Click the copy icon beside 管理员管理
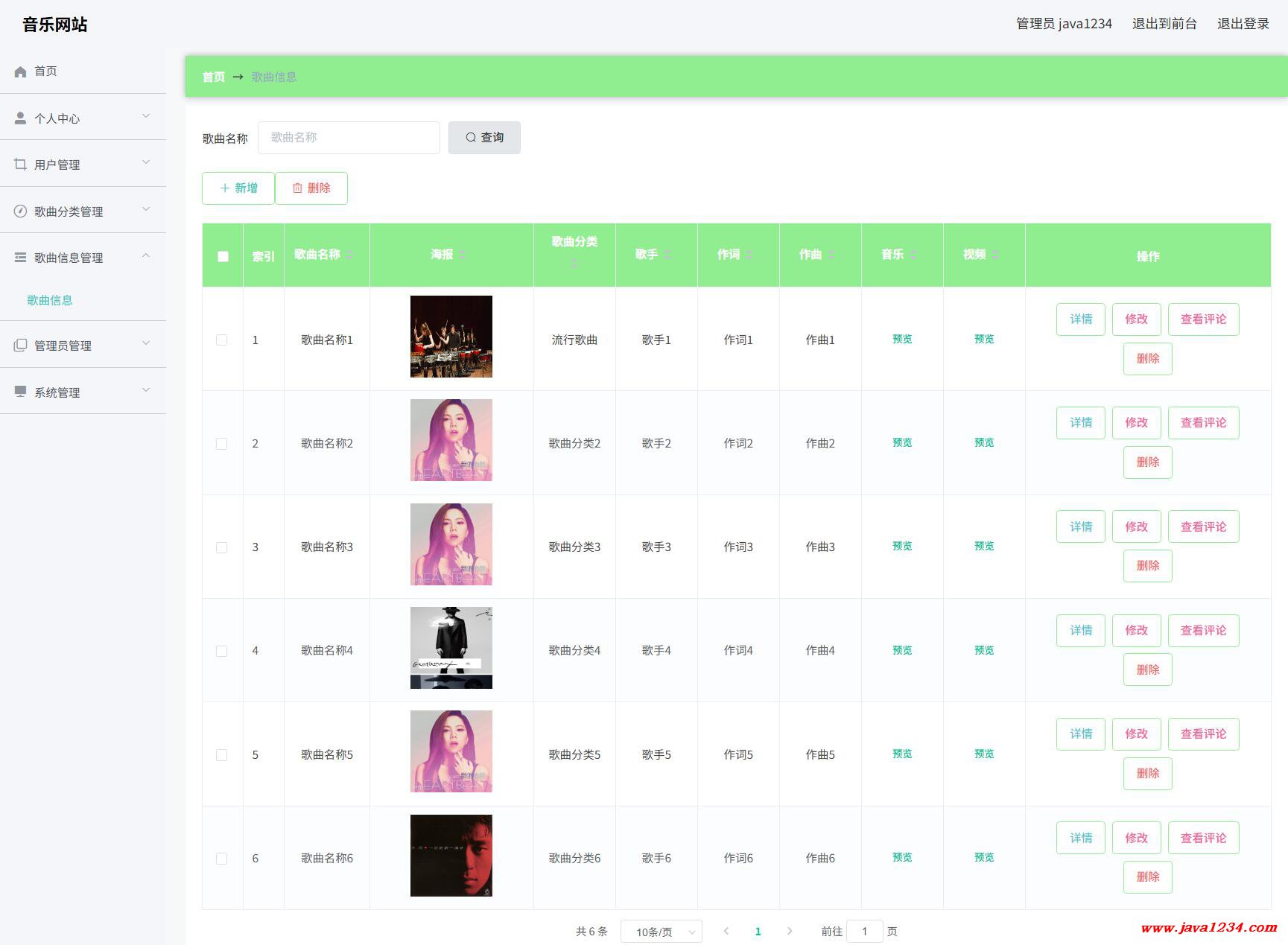This screenshot has width=1288, height=945. click(20, 346)
